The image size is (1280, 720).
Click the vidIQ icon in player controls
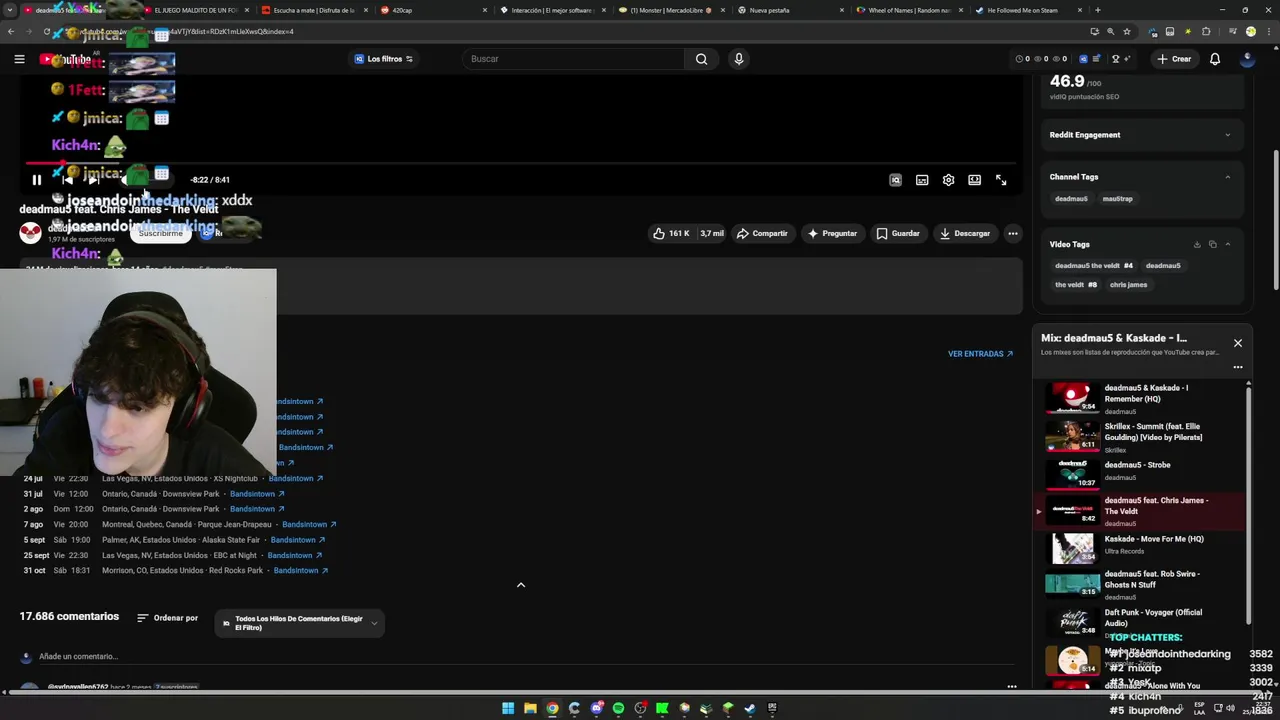[895, 180]
